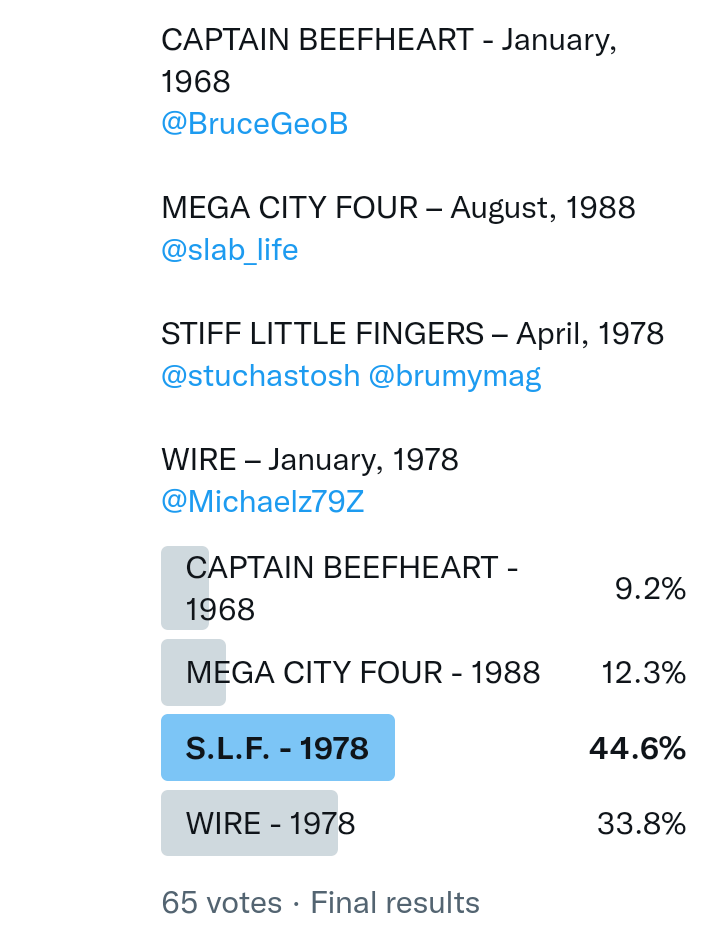Open the @BruceGeoB profile mention
The image size is (720, 932).
tap(254, 124)
